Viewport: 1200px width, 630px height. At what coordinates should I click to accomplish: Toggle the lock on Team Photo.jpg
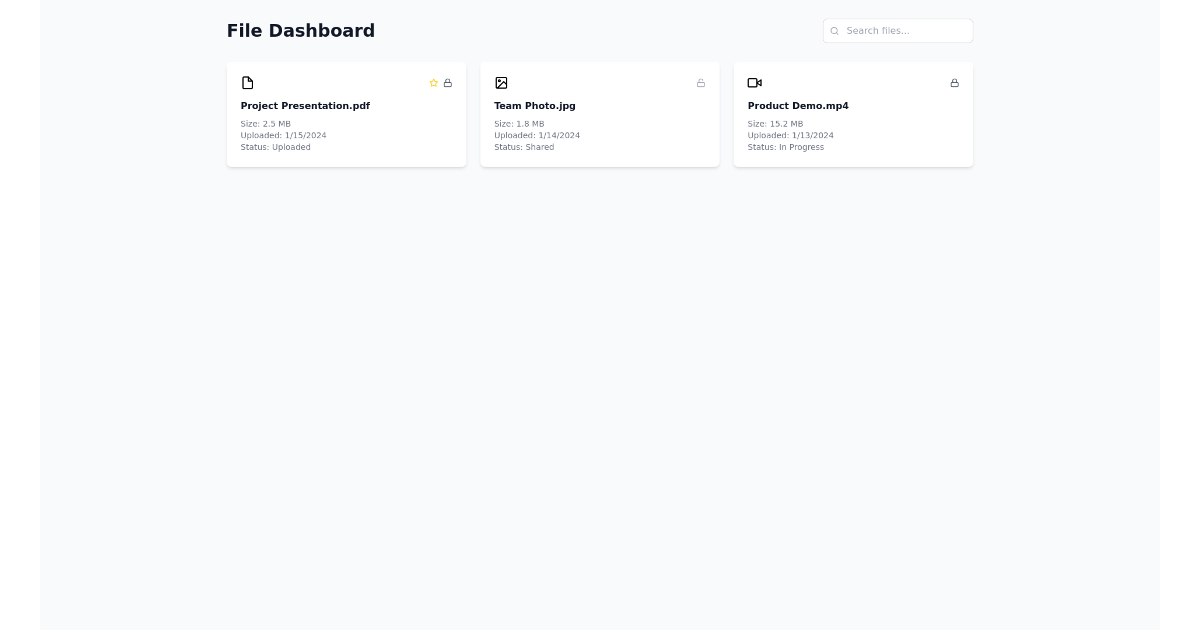coord(701,83)
